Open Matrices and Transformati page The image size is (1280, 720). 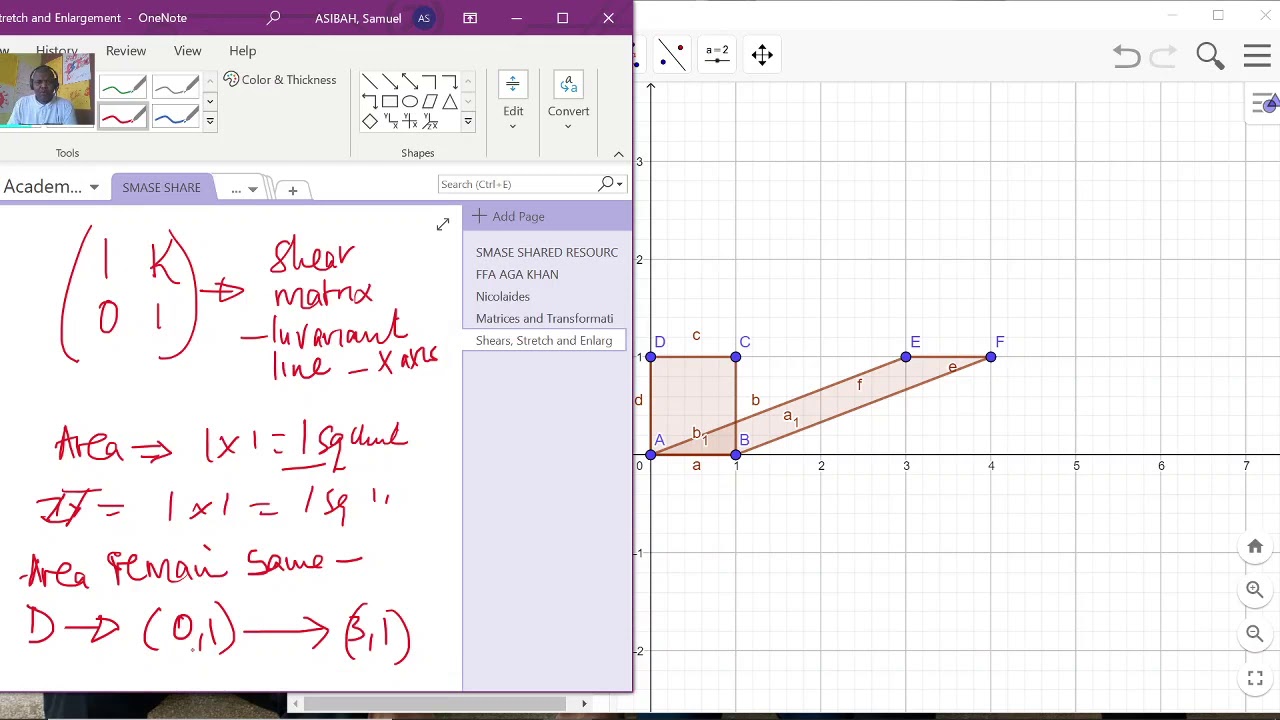(547, 318)
